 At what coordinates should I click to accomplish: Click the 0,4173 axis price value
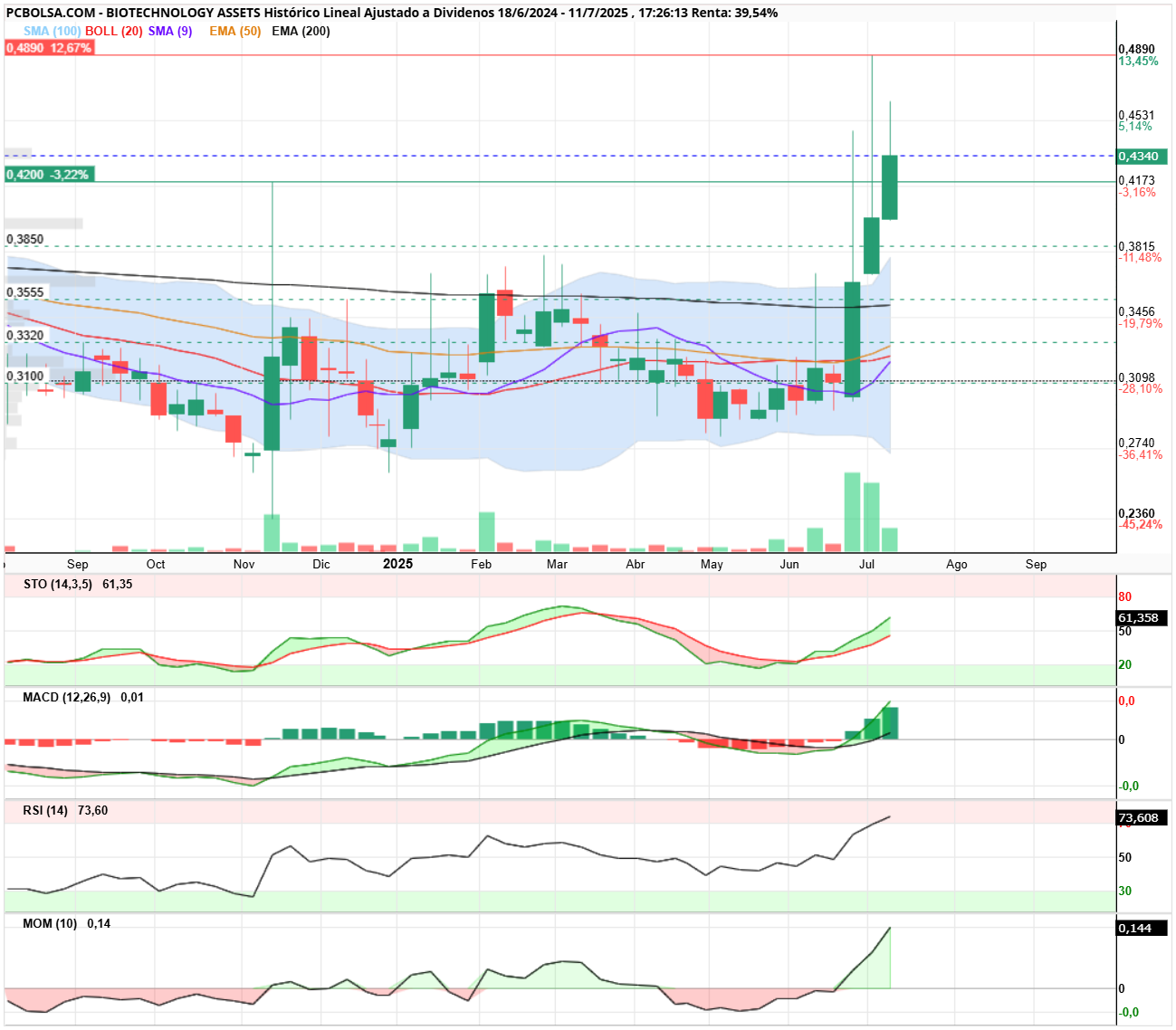pyautogui.click(x=1137, y=180)
